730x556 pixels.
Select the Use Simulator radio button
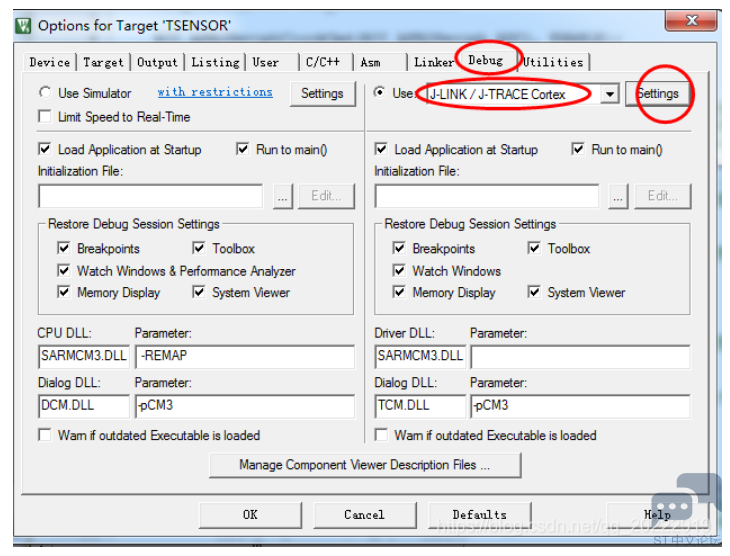tap(45, 93)
